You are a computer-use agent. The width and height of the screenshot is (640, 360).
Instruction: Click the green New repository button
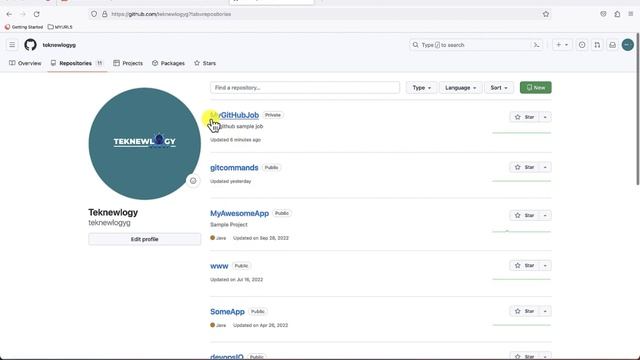pyautogui.click(x=536, y=88)
